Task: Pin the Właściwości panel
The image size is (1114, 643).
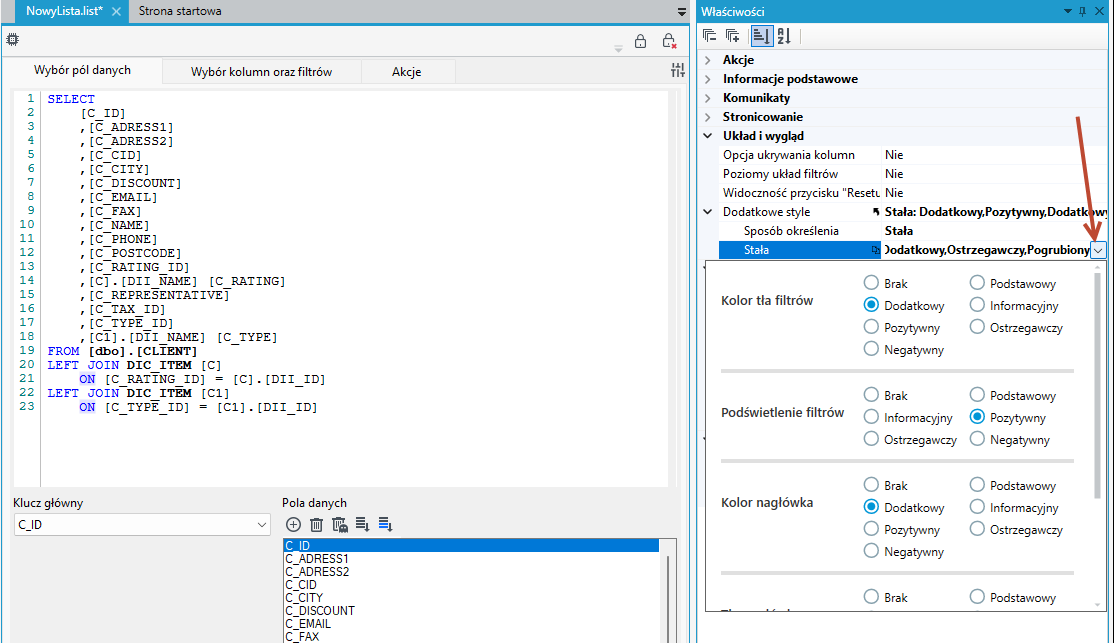Action: coord(1083,11)
